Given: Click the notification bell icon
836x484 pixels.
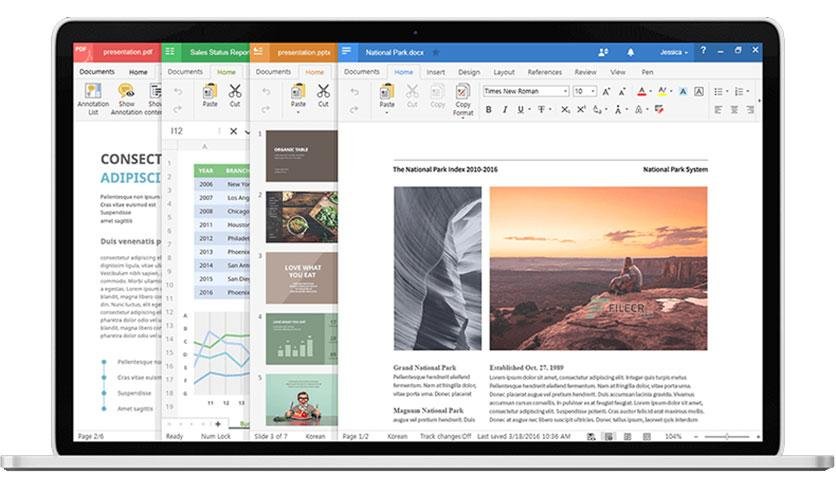Looking at the screenshot, I should pos(630,52).
